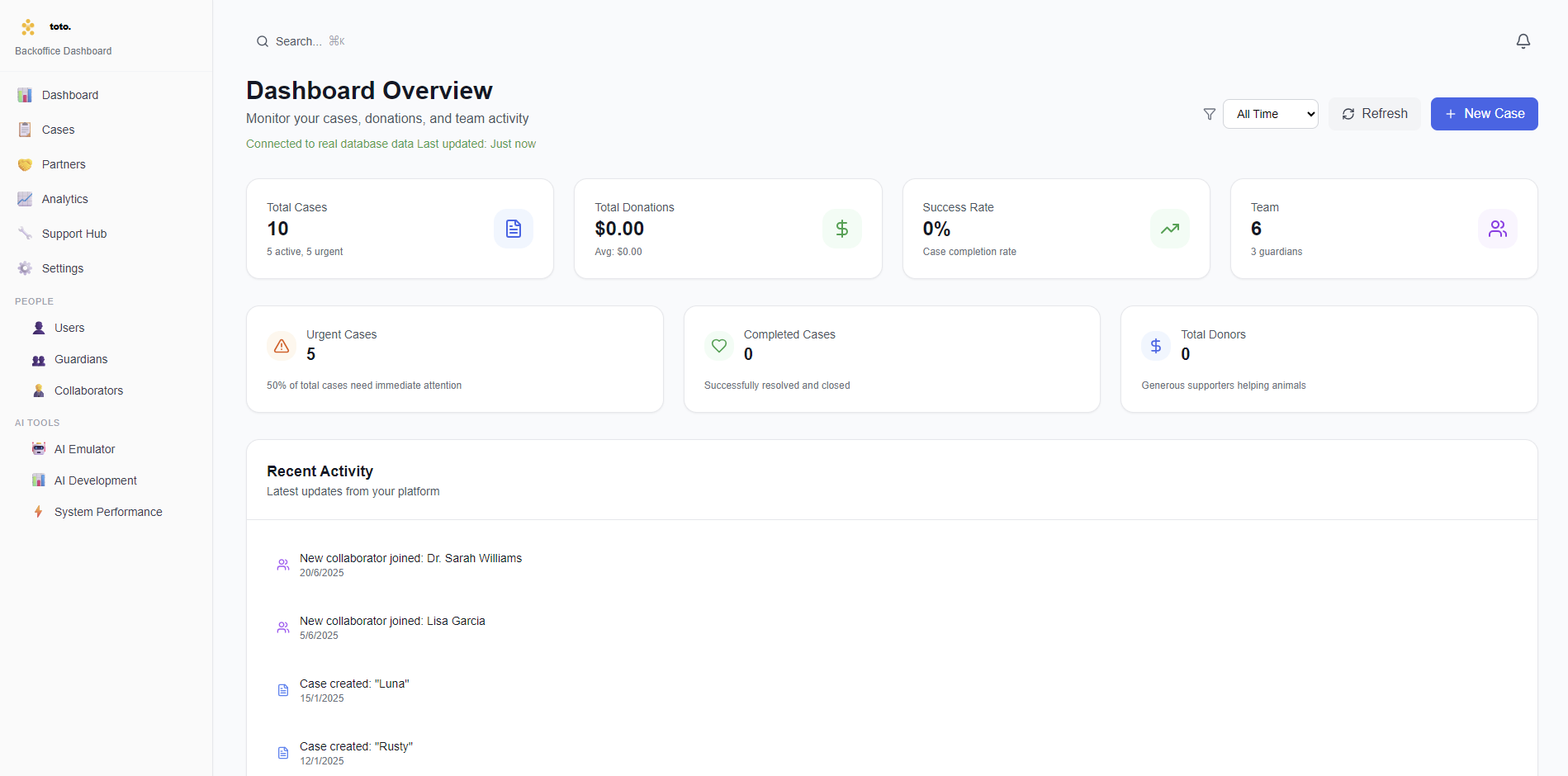
Task: Select Support Hub in the sidebar
Action: [106, 234]
